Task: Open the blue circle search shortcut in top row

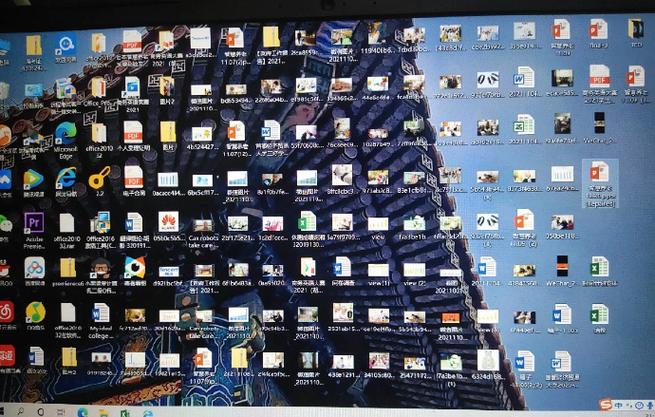Action: click(x=66, y=46)
